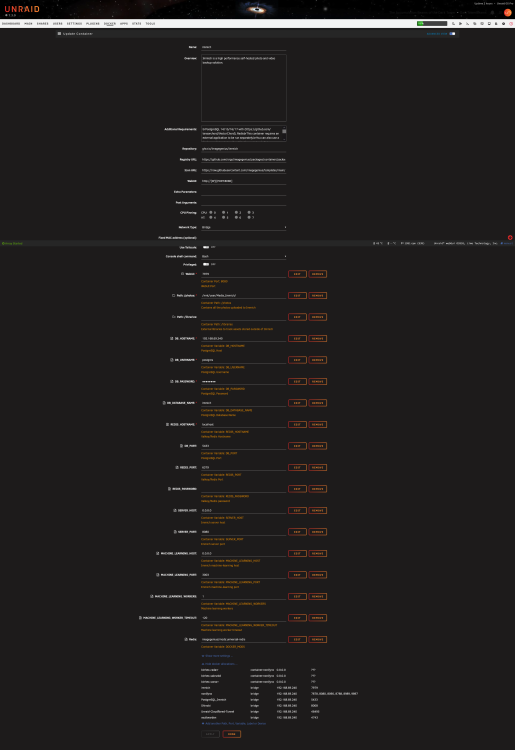Open the Settings menu item
515x750 pixels.
[74, 23]
